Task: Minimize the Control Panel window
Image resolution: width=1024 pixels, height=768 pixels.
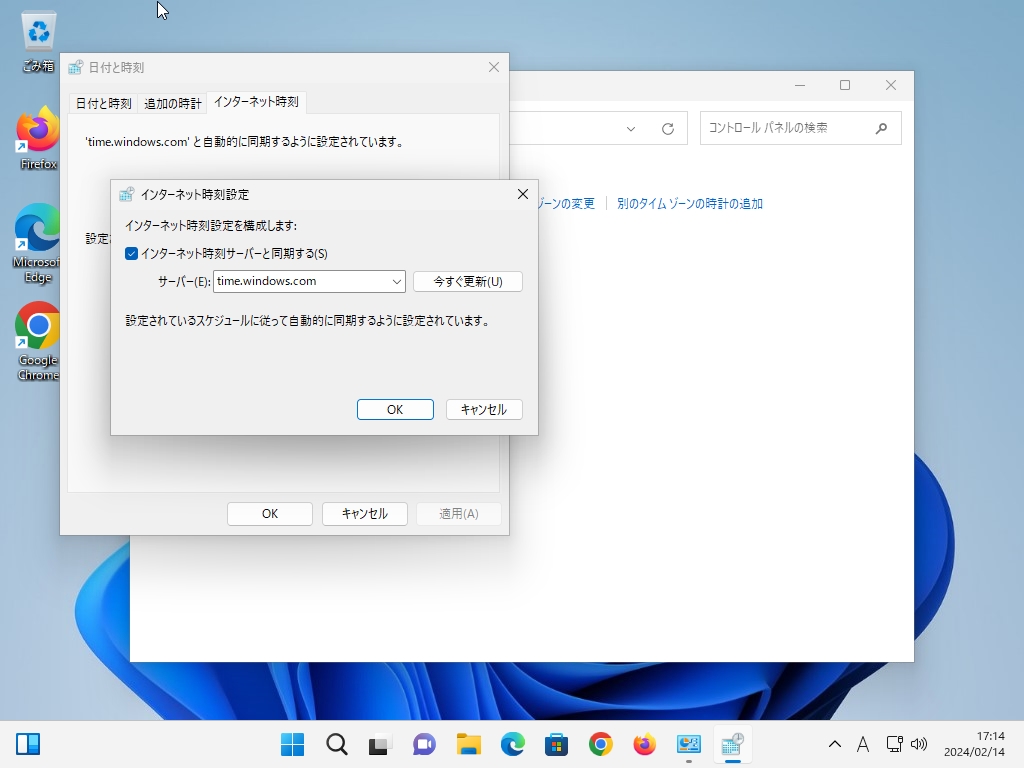Action: tap(800, 86)
